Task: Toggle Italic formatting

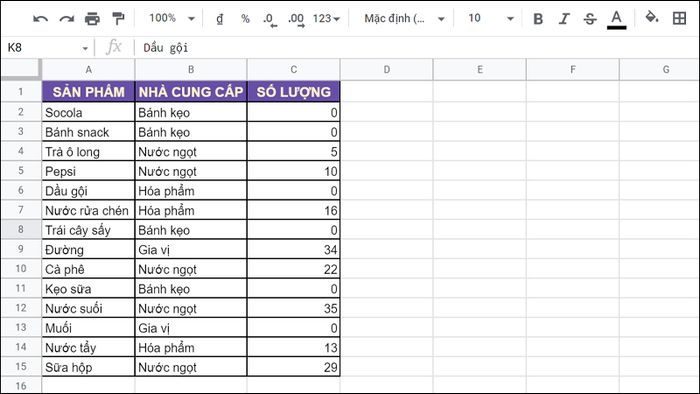Action: [564, 19]
